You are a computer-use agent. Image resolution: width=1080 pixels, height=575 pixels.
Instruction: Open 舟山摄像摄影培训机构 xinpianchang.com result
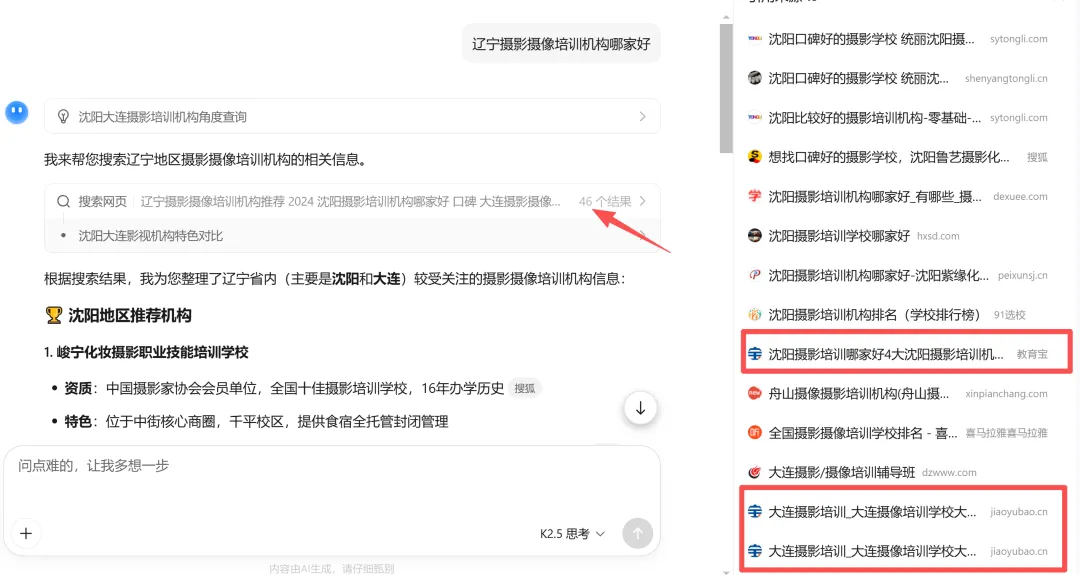coord(897,393)
